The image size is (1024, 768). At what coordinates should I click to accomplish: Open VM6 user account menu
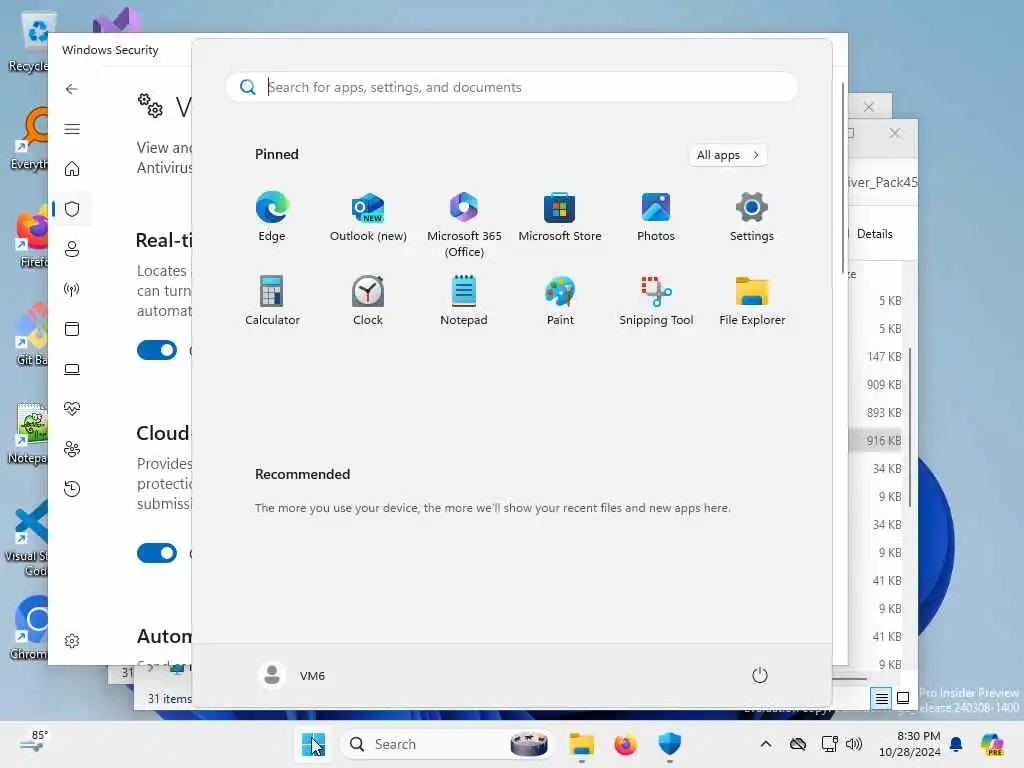click(292, 675)
